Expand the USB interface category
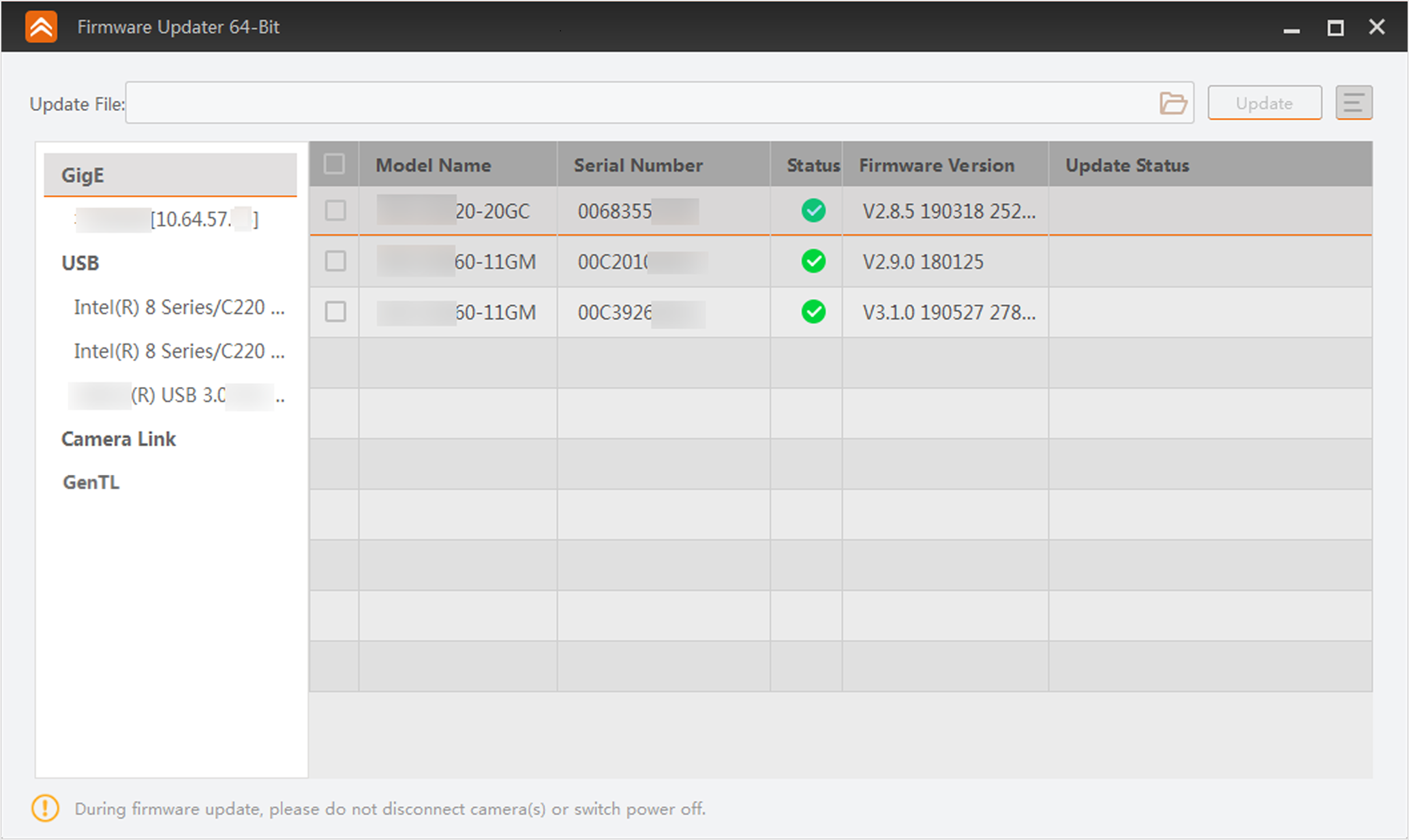 80,263
